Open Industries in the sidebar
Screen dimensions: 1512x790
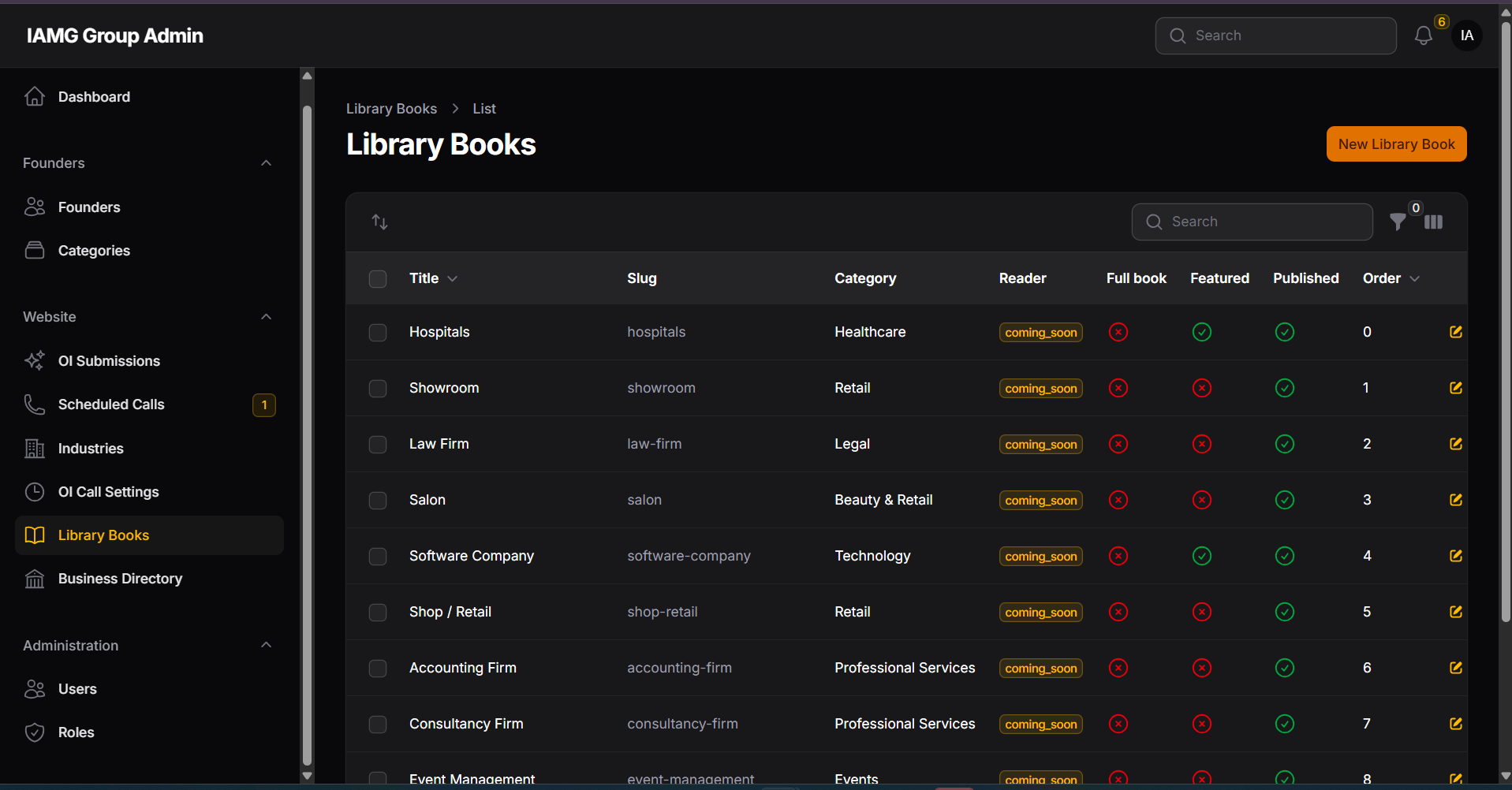tap(149, 449)
